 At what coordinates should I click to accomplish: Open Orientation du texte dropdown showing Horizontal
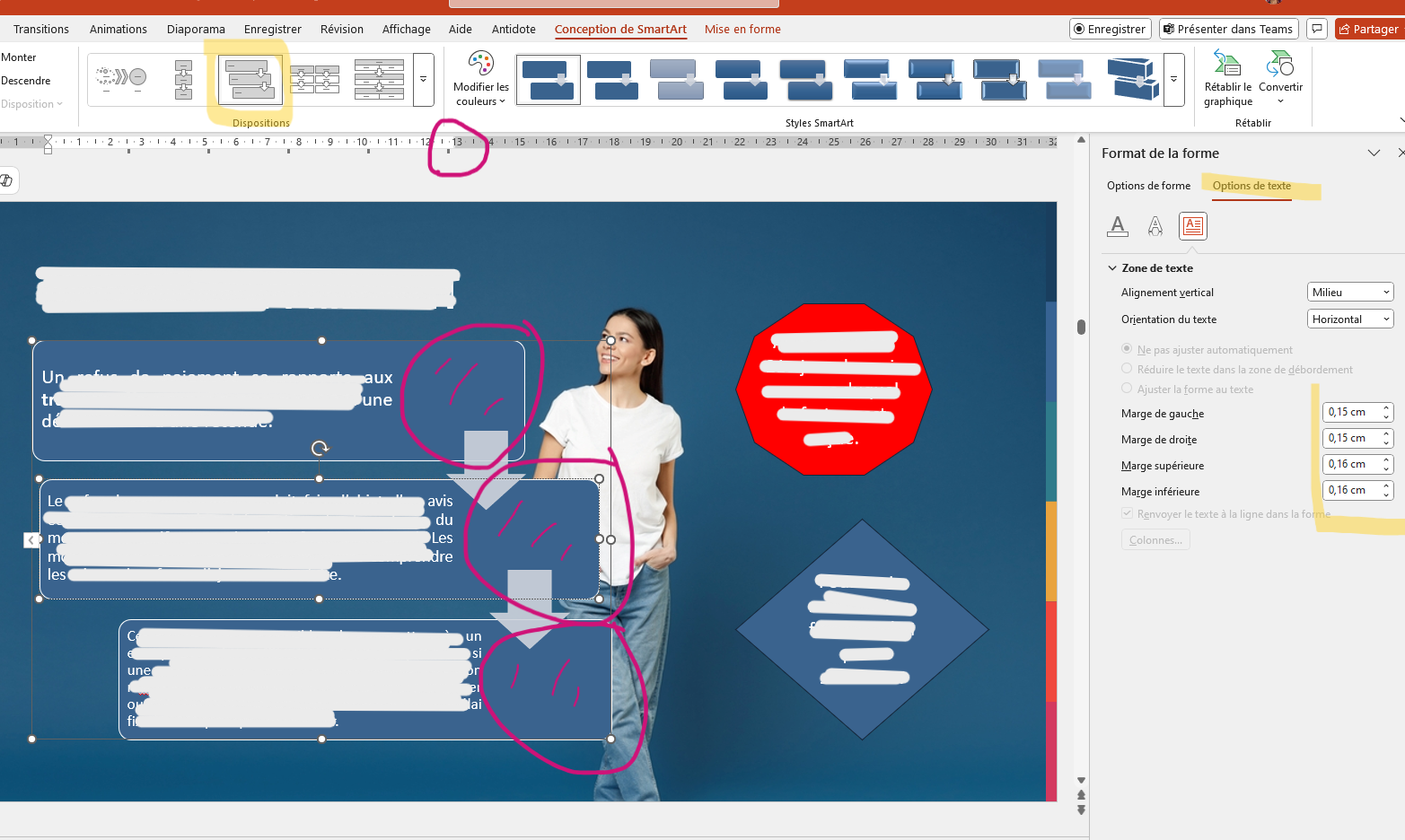[x=1350, y=319]
